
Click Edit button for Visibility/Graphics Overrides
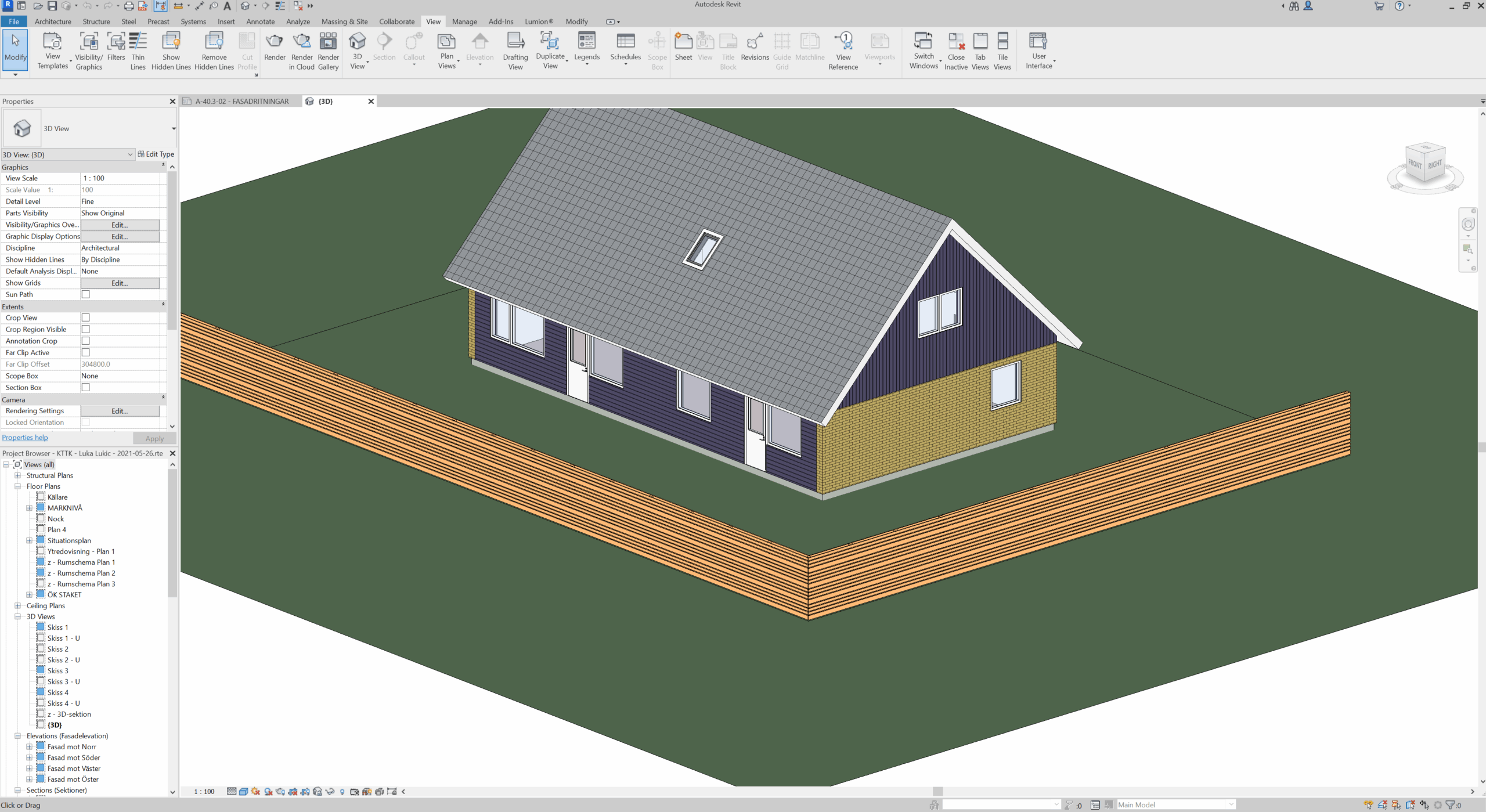pyautogui.click(x=120, y=225)
